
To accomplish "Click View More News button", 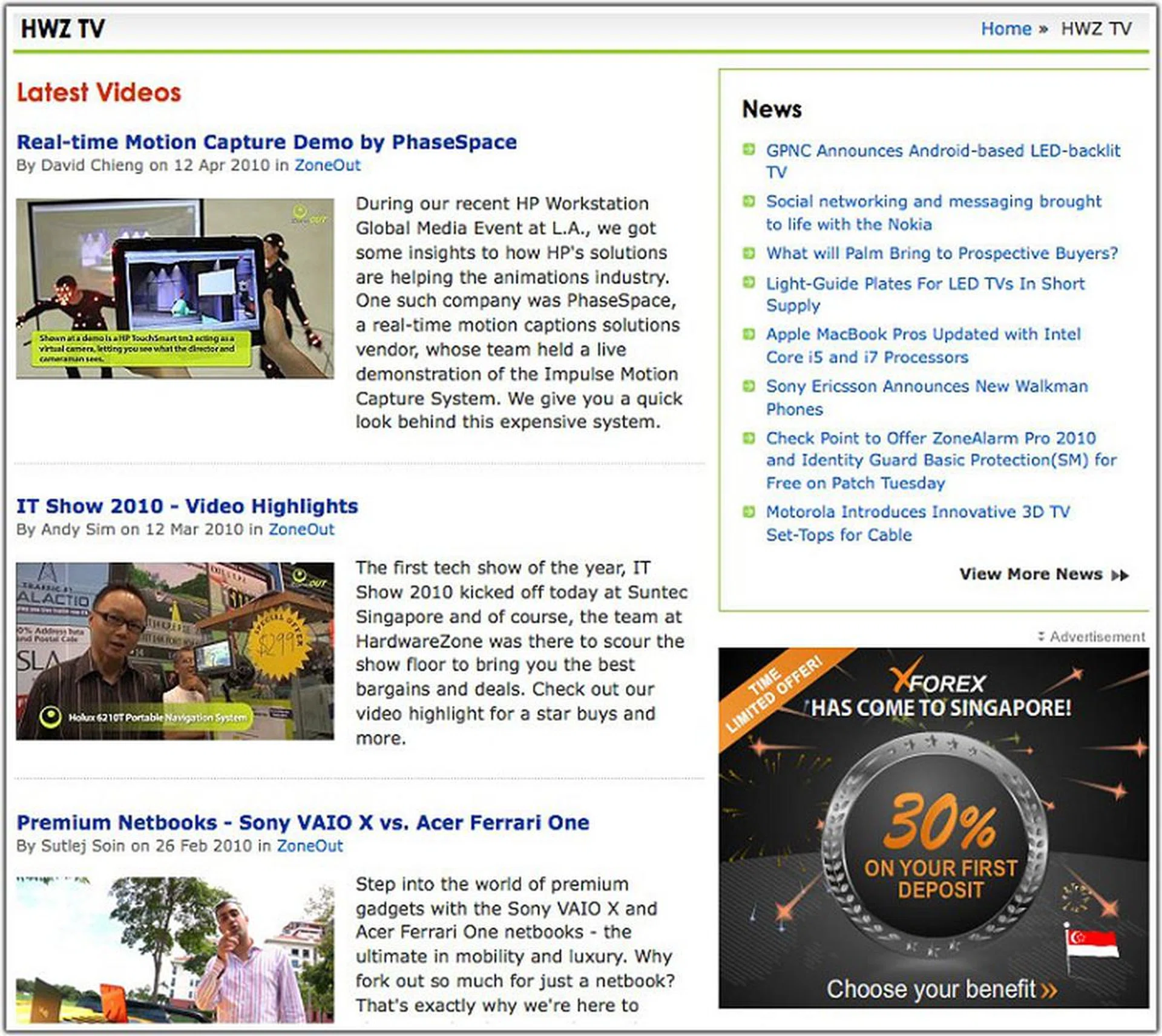I will pos(1031,574).
